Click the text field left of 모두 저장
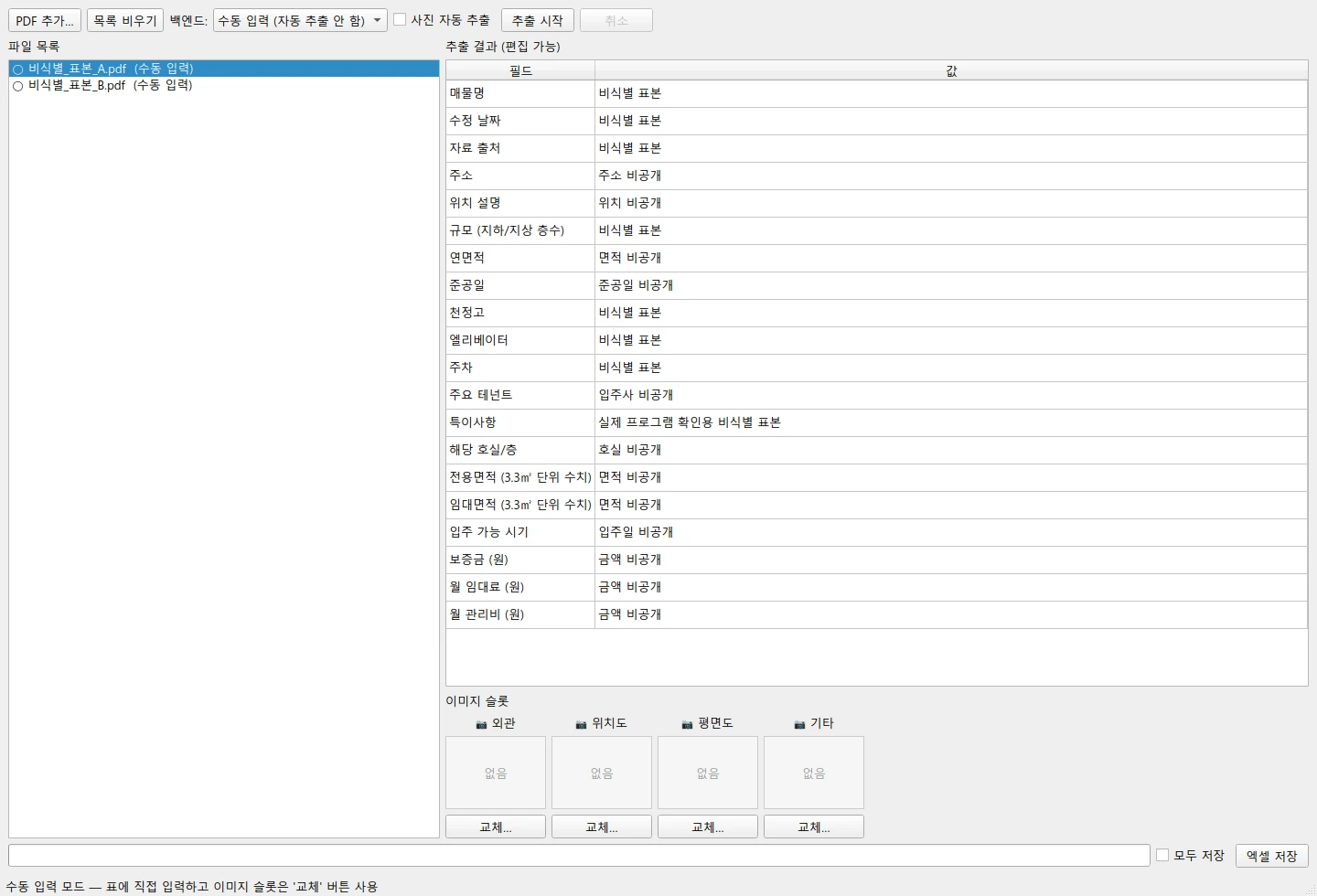Image resolution: width=1317 pixels, height=896 pixels. point(579,855)
